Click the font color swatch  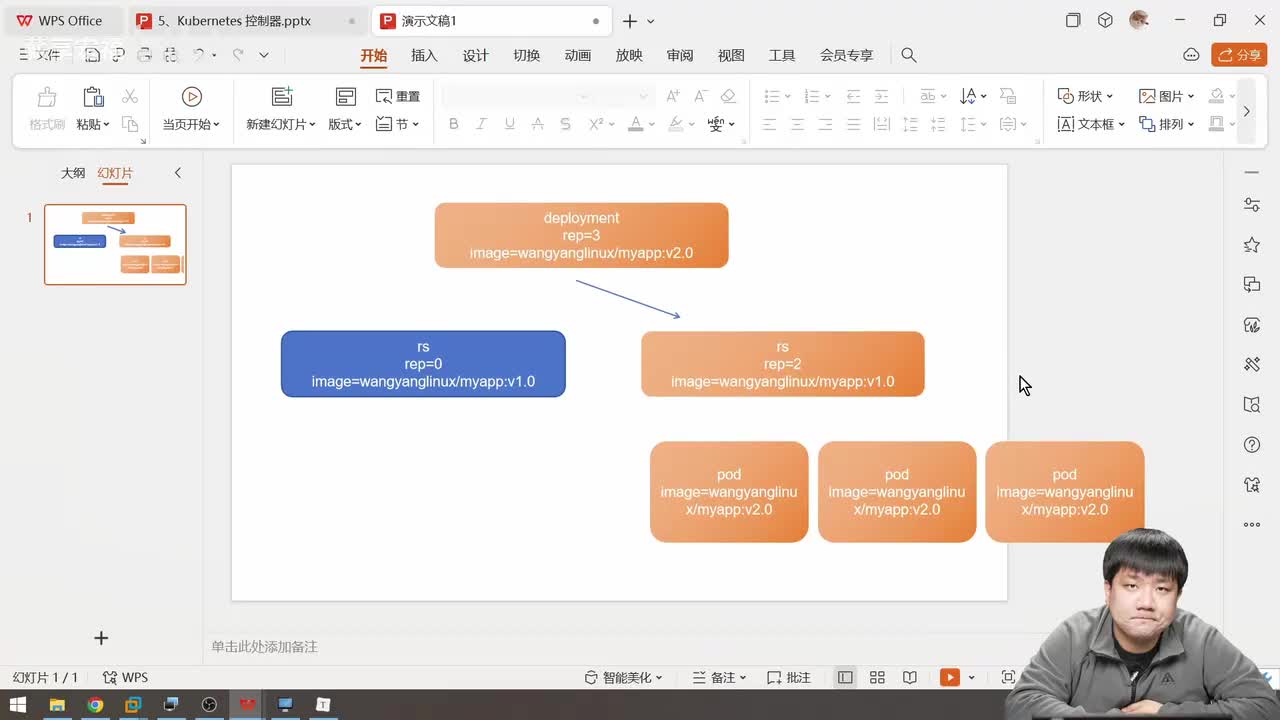tap(635, 124)
